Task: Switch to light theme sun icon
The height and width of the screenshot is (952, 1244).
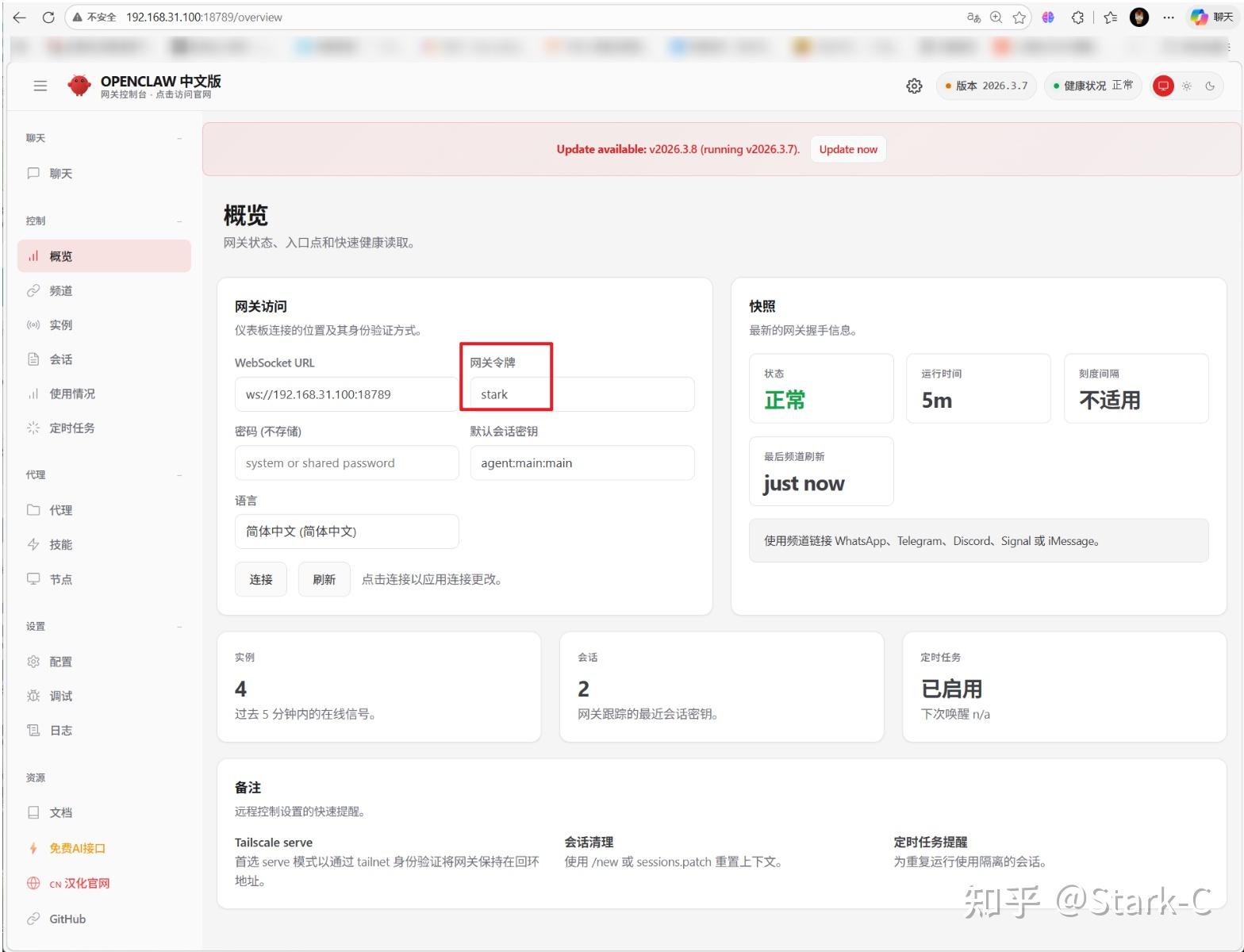Action: (1187, 86)
